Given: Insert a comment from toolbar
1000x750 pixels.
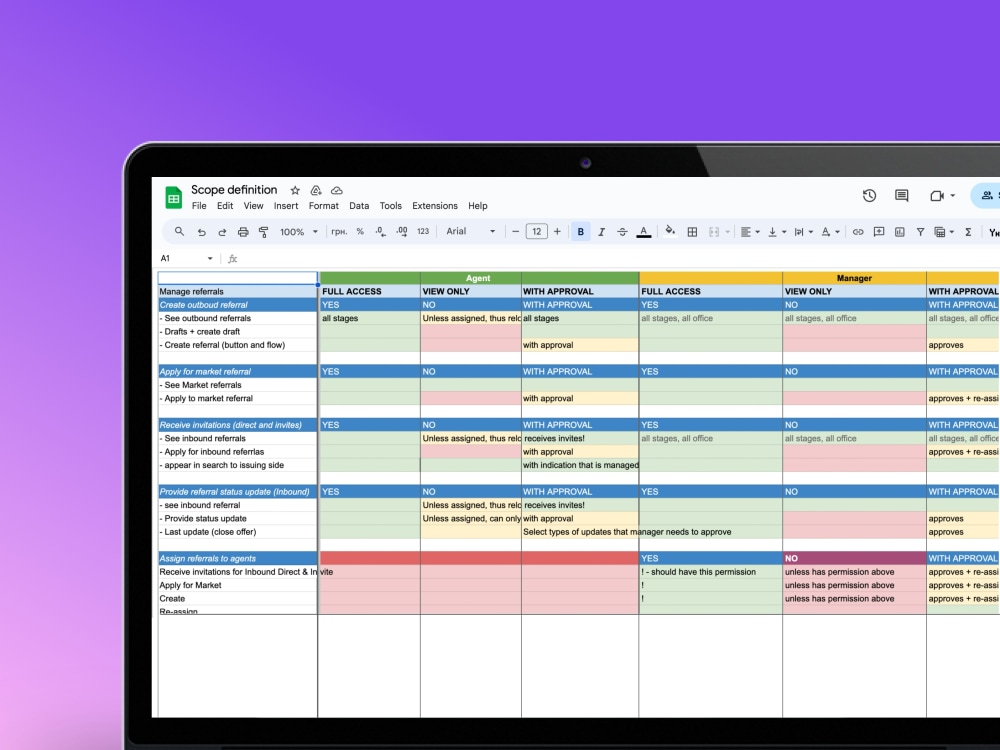Looking at the screenshot, I should (x=879, y=232).
